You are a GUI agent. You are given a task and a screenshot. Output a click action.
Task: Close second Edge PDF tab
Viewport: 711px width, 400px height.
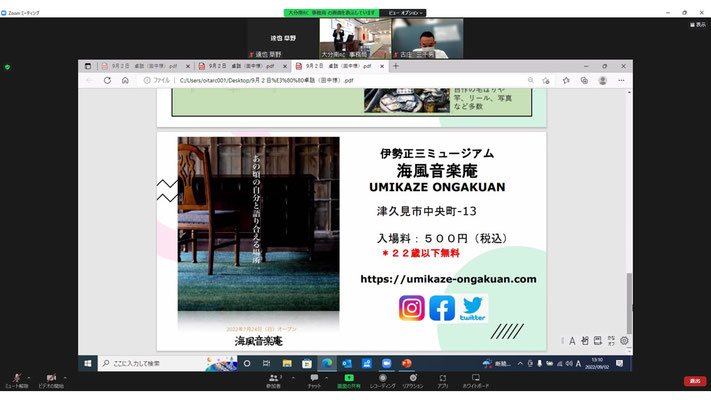click(x=285, y=66)
